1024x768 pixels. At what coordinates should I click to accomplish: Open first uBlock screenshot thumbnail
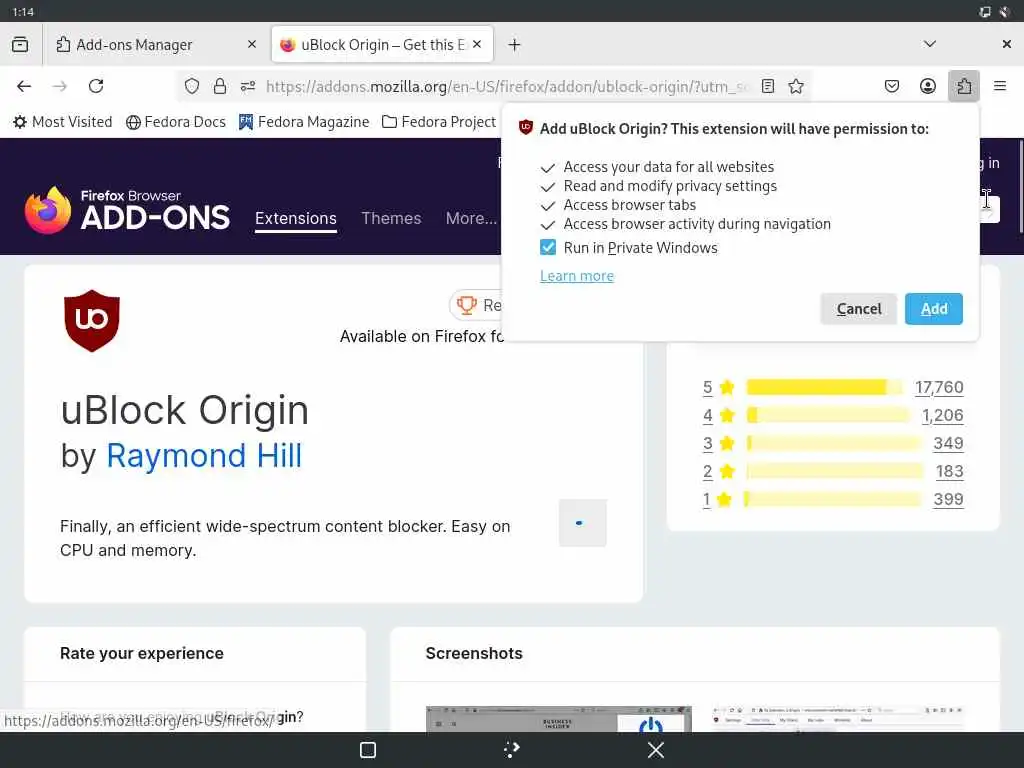(x=558, y=718)
